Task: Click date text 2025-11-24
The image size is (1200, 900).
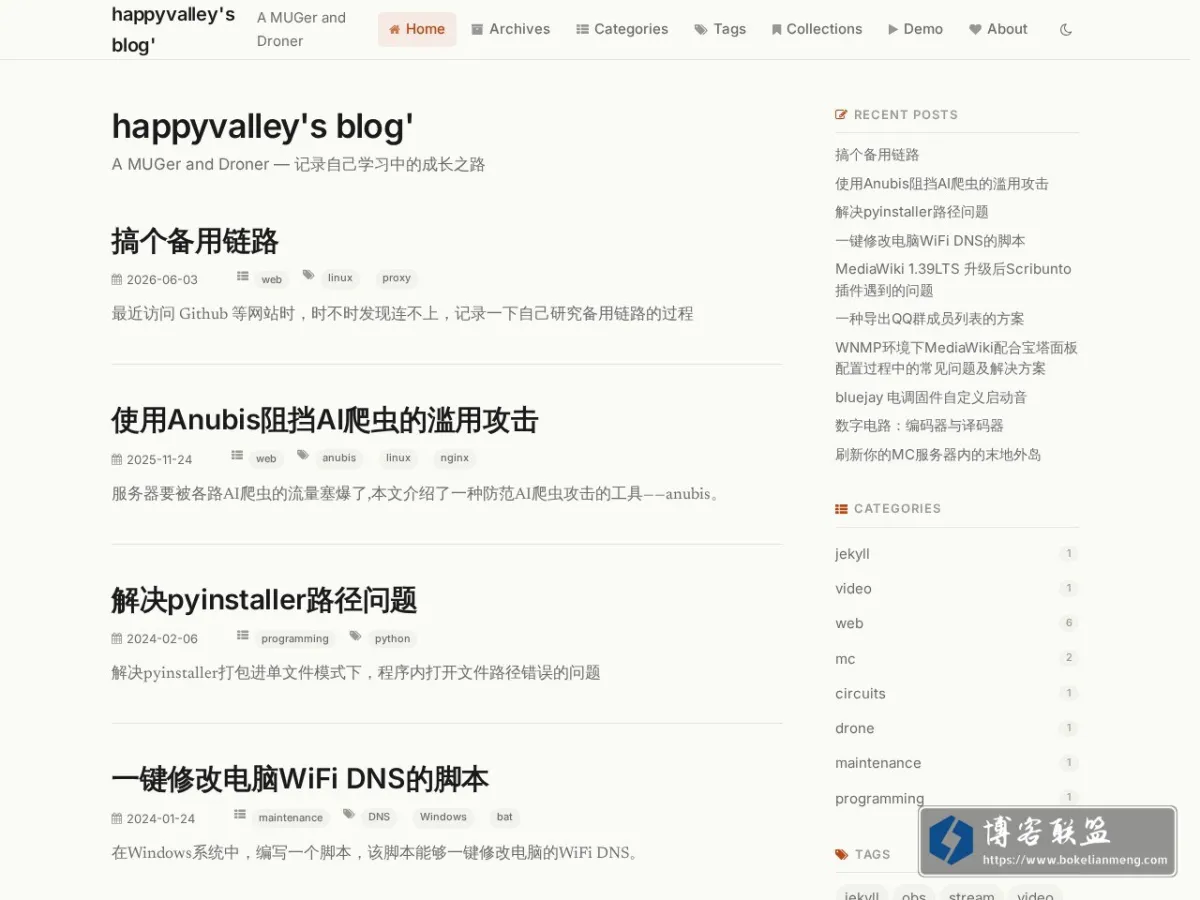Action: [159, 460]
